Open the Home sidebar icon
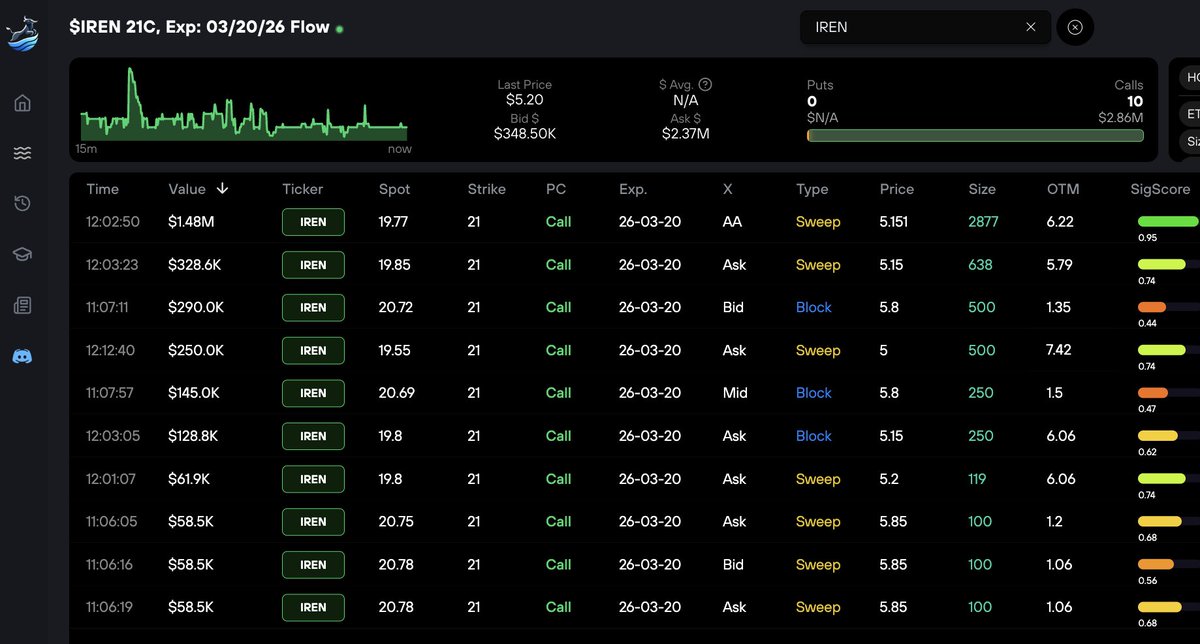This screenshot has width=1200, height=644. pos(22,103)
